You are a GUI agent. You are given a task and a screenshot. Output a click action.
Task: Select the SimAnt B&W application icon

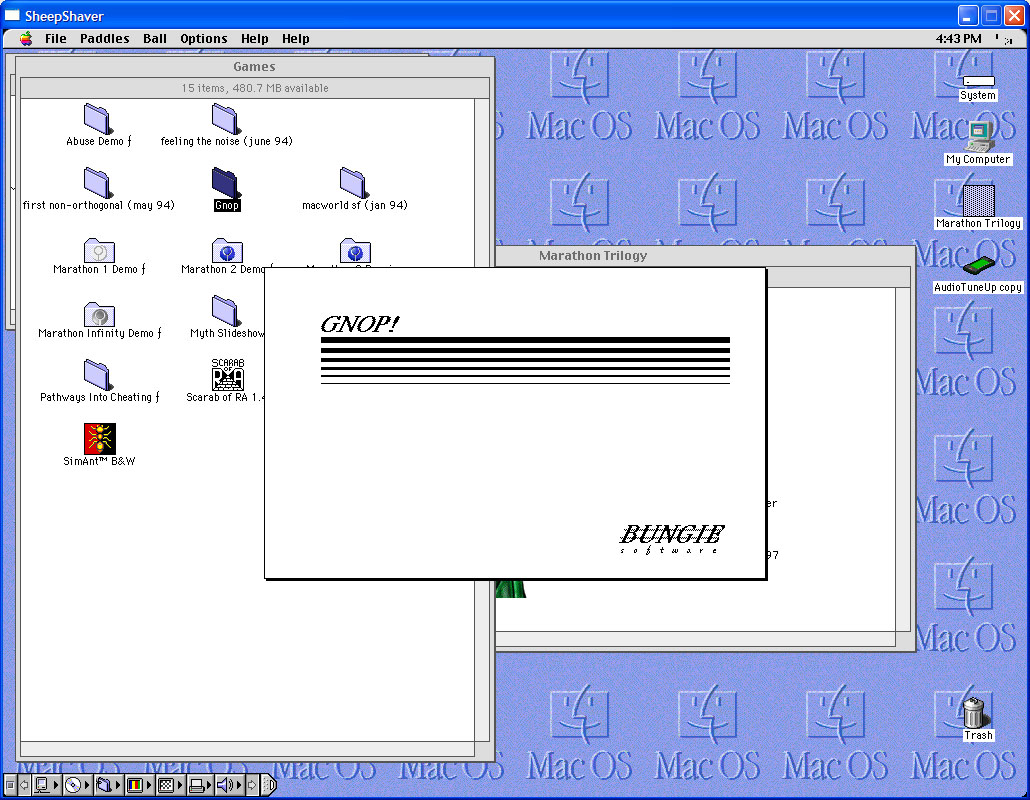(x=100, y=438)
